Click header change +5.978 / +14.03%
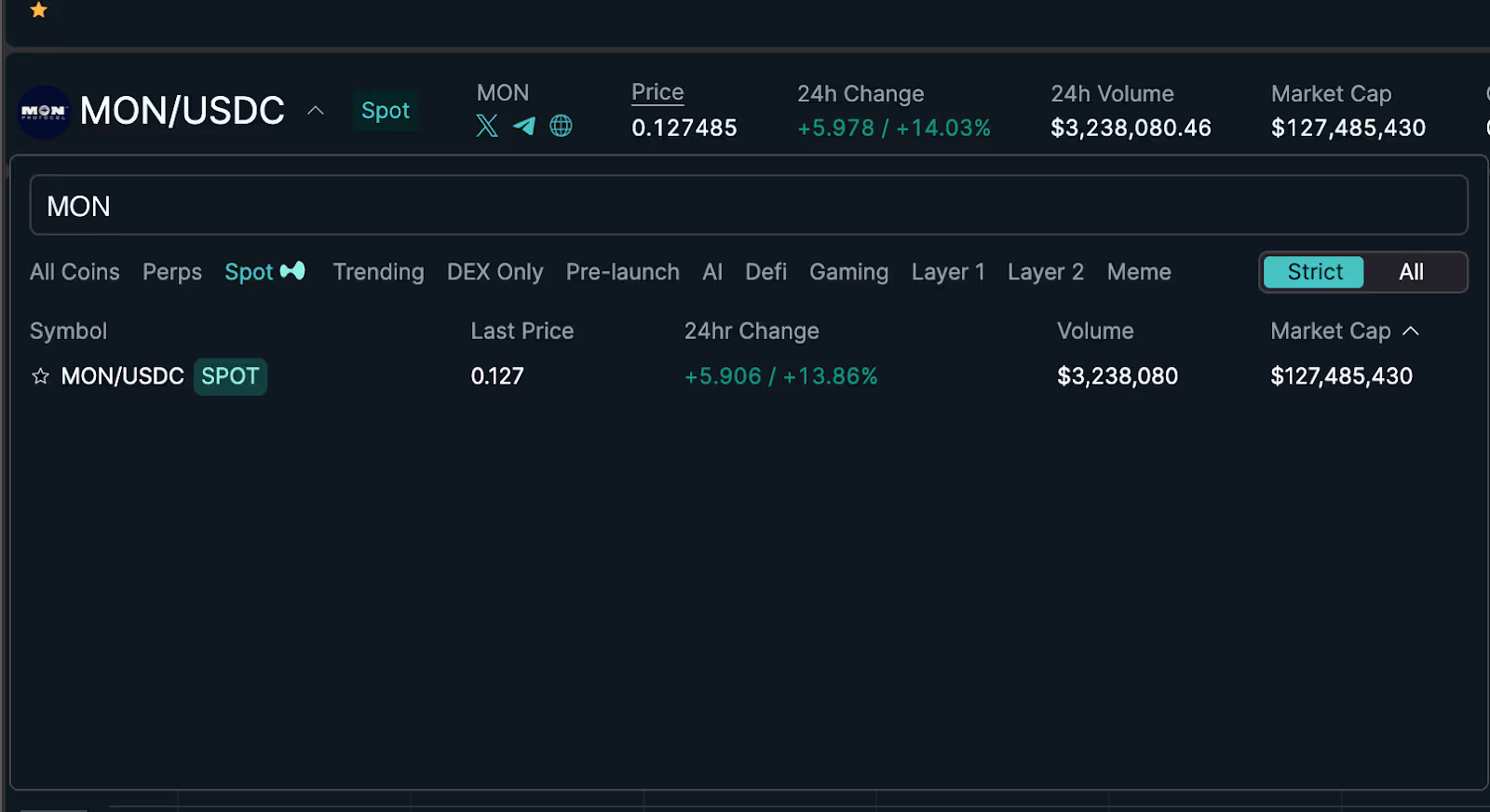This screenshot has height=812, width=1490. pos(894,128)
